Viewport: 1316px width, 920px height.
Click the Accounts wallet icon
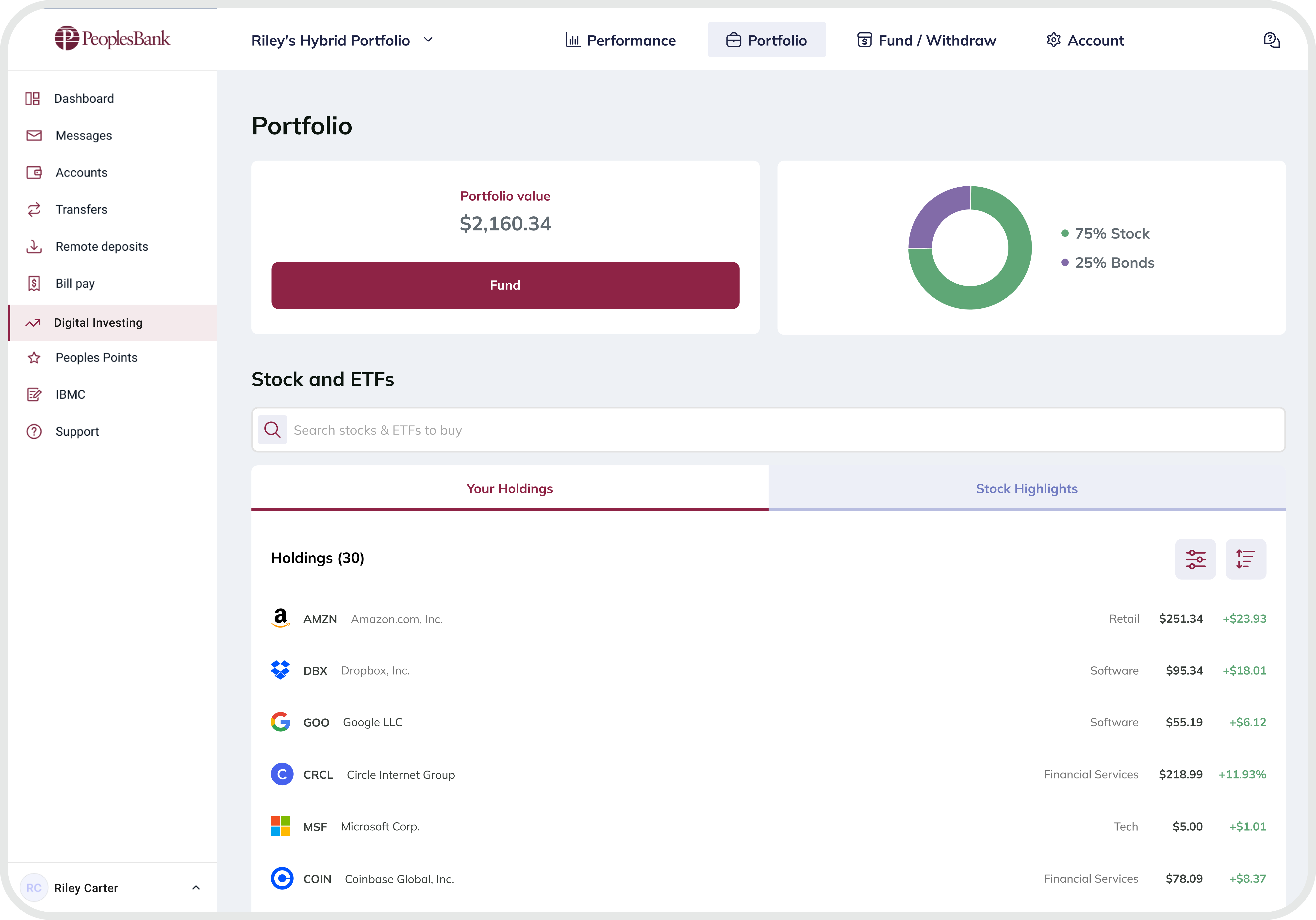coord(34,172)
